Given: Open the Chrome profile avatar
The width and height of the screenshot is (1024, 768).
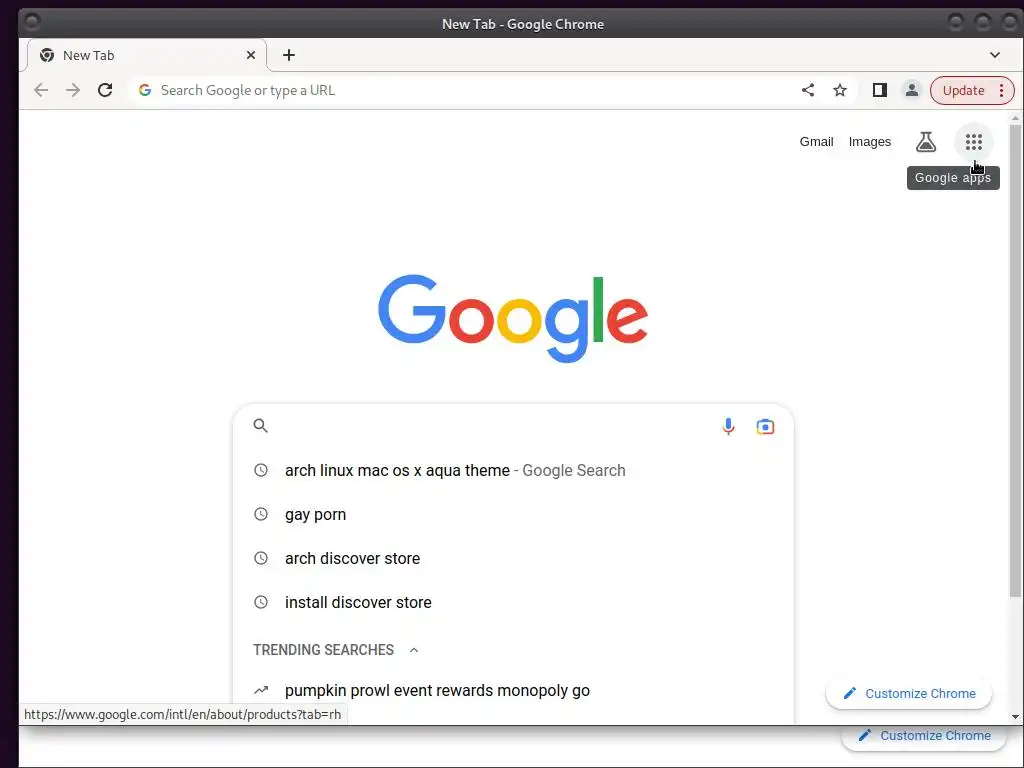Looking at the screenshot, I should pyautogui.click(x=912, y=90).
